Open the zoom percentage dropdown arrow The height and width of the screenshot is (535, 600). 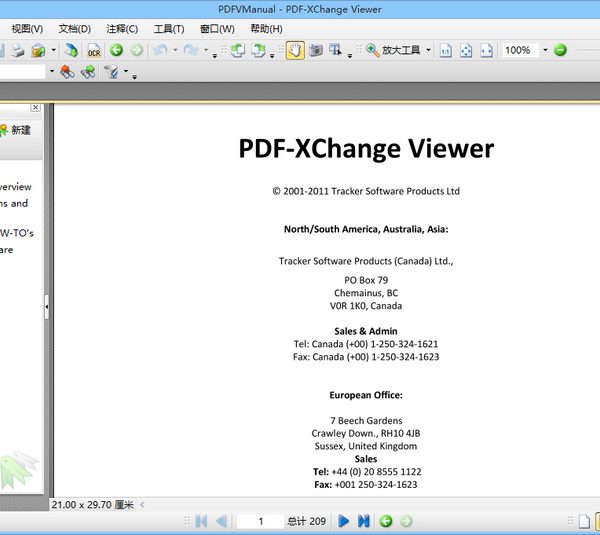coord(545,50)
